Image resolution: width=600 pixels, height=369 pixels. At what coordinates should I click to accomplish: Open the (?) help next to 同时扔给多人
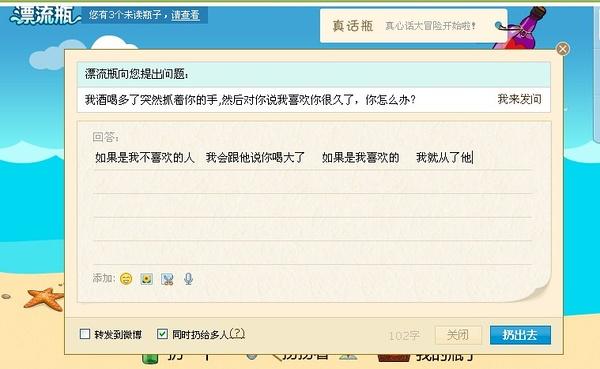[x=237, y=334]
